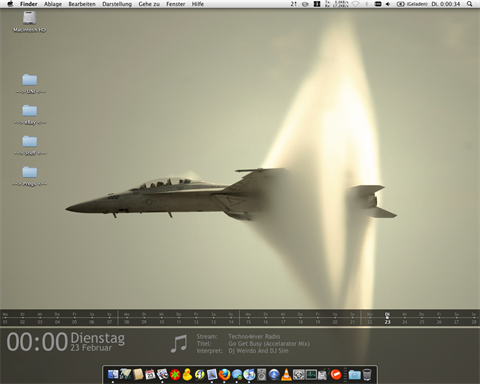
Task: Click the music note icon in widget
Action: [179, 344]
